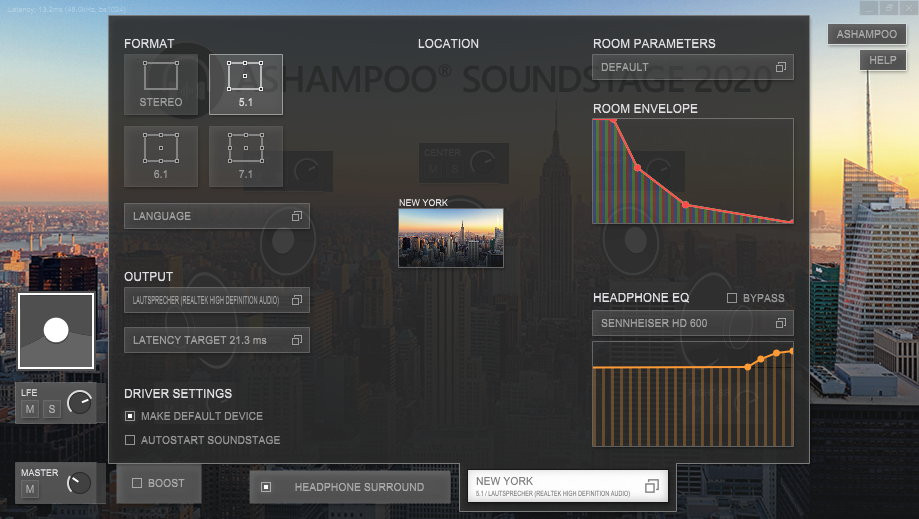Toggle HEADPHONE SURROUND checkbox

(266, 487)
